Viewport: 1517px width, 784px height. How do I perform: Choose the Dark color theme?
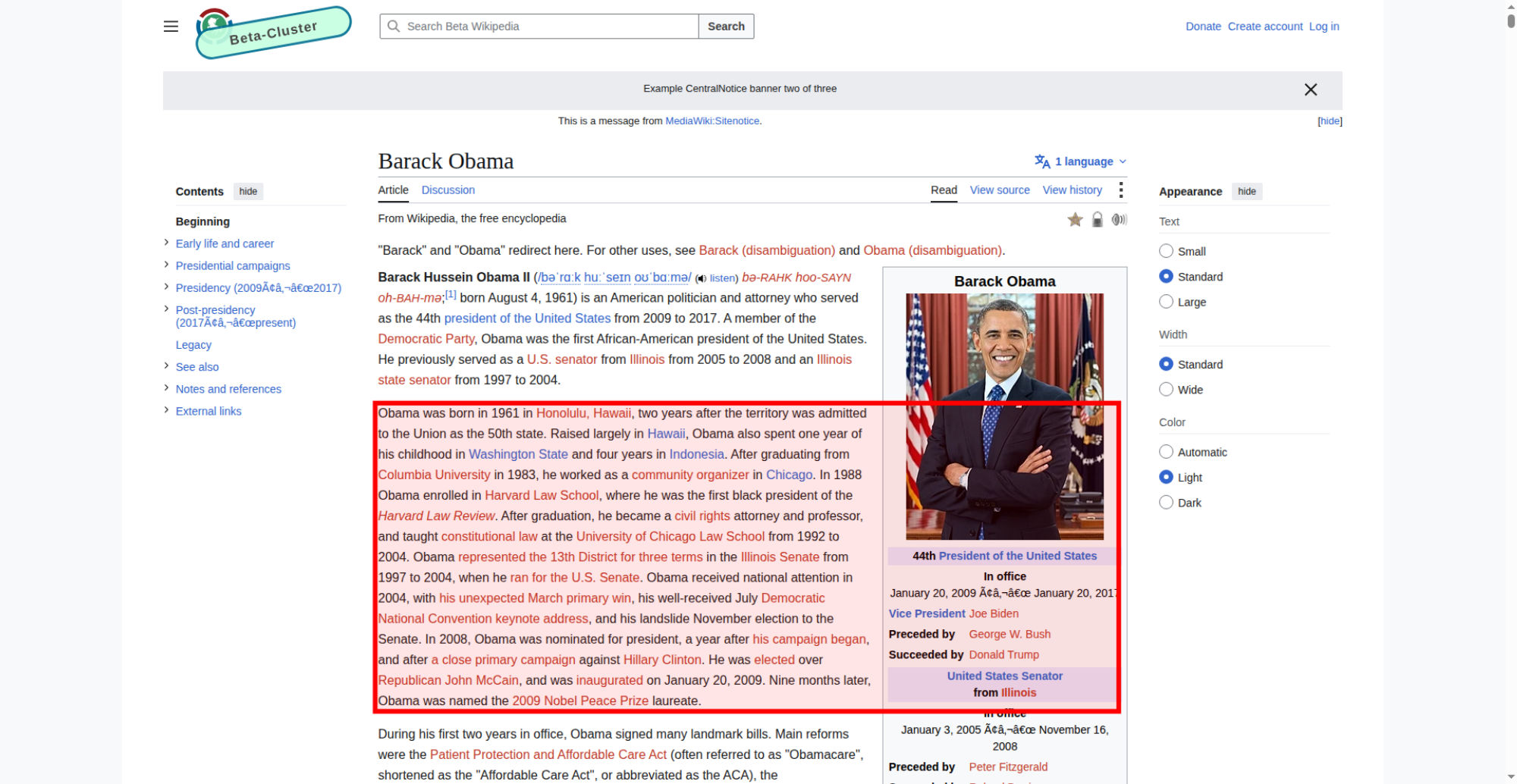tap(1166, 503)
